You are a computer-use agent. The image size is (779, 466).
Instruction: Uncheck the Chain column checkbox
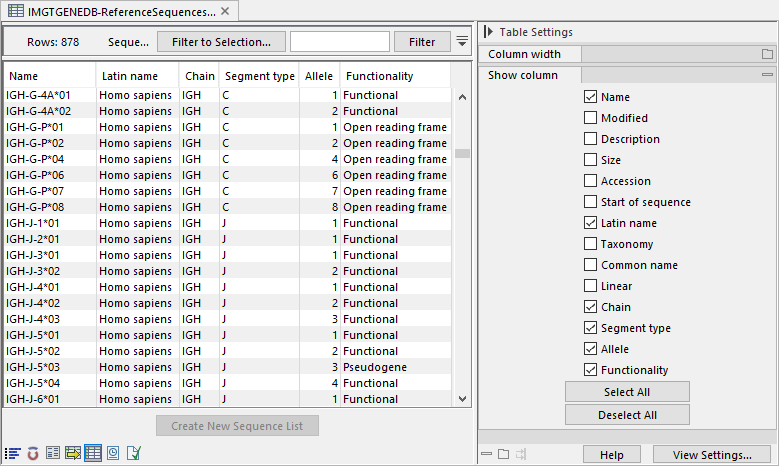tap(590, 307)
